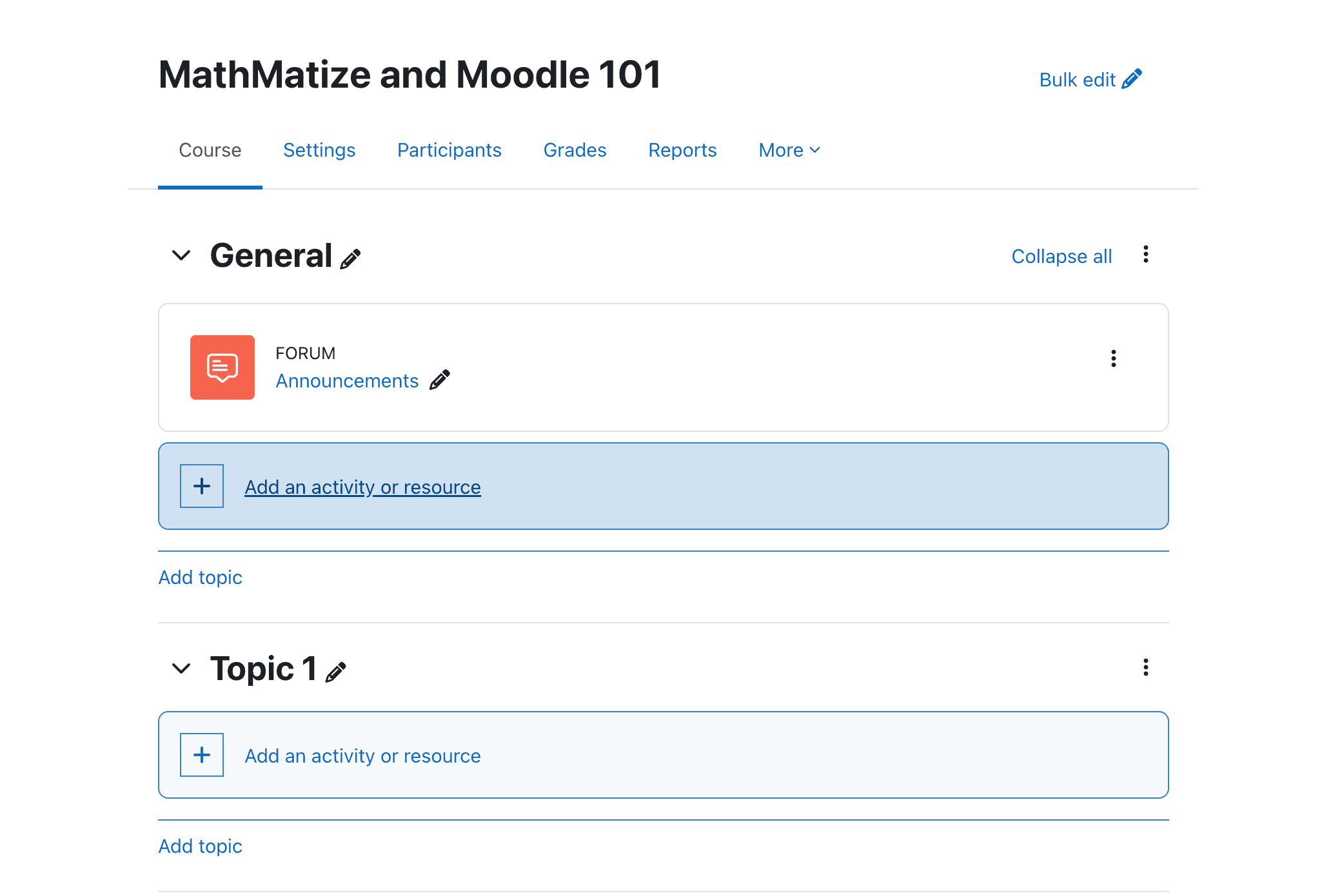The height and width of the screenshot is (896, 1322).
Task: Select the Course tab
Action: pos(210,150)
